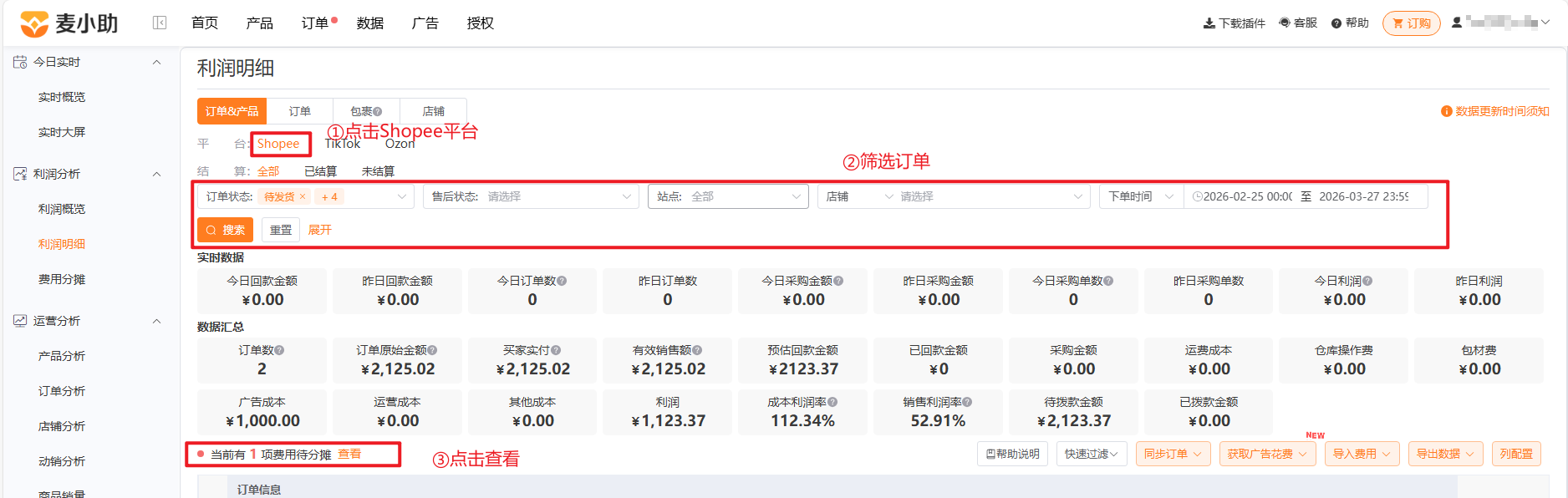Remove the 待发货 status tag
Screen dimensions: 1568x498
[x=303, y=196]
